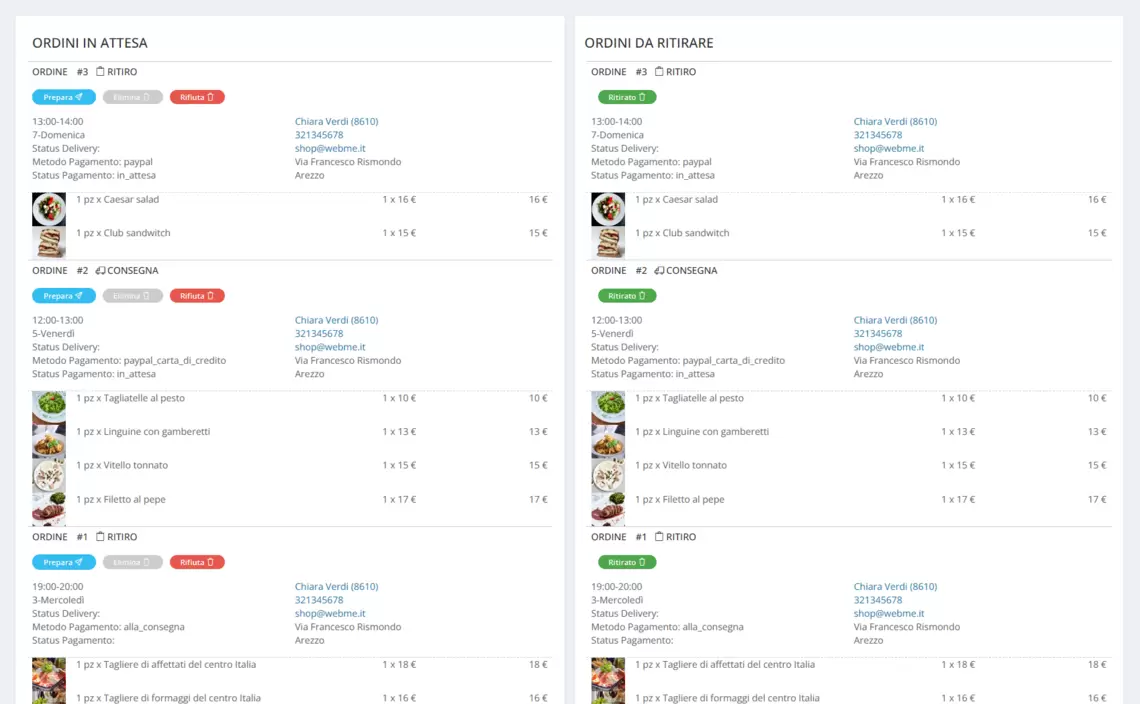Click phone number 321345678 in waiting order #2
The image size is (1140, 704).
pyautogui.click(x=319, y=334)
